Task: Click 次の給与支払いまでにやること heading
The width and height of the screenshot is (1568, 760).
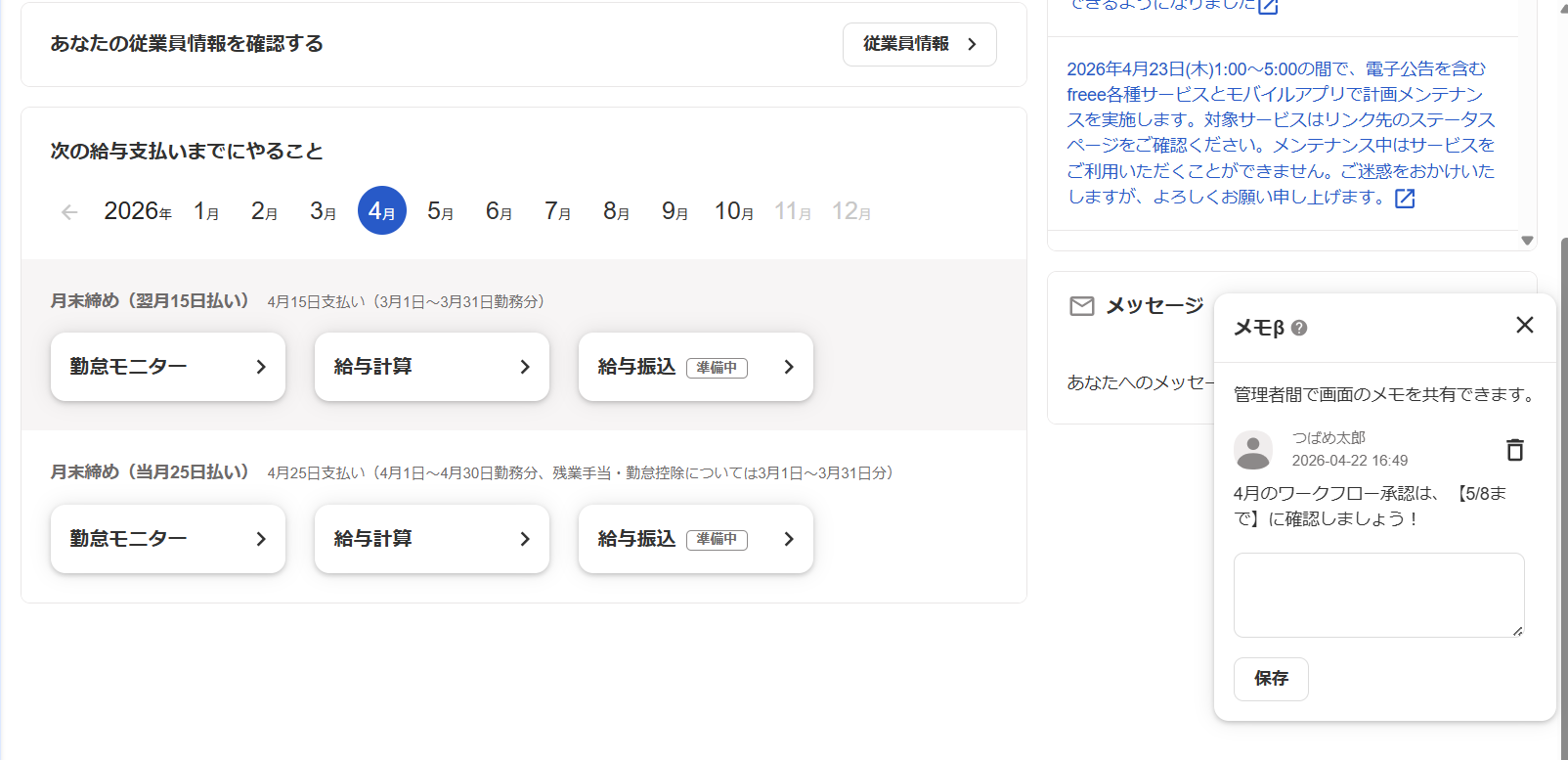Action: [x=187, y=152]
